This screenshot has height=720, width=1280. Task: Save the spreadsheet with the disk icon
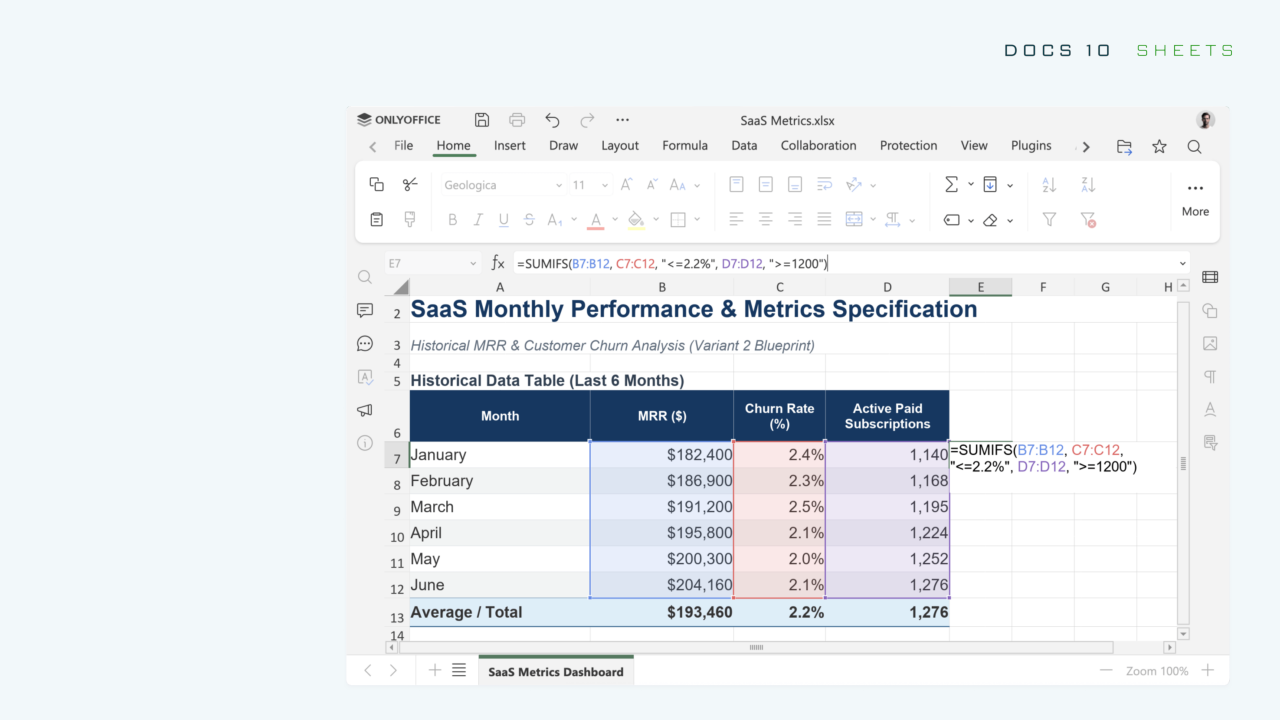coord(482,120)
